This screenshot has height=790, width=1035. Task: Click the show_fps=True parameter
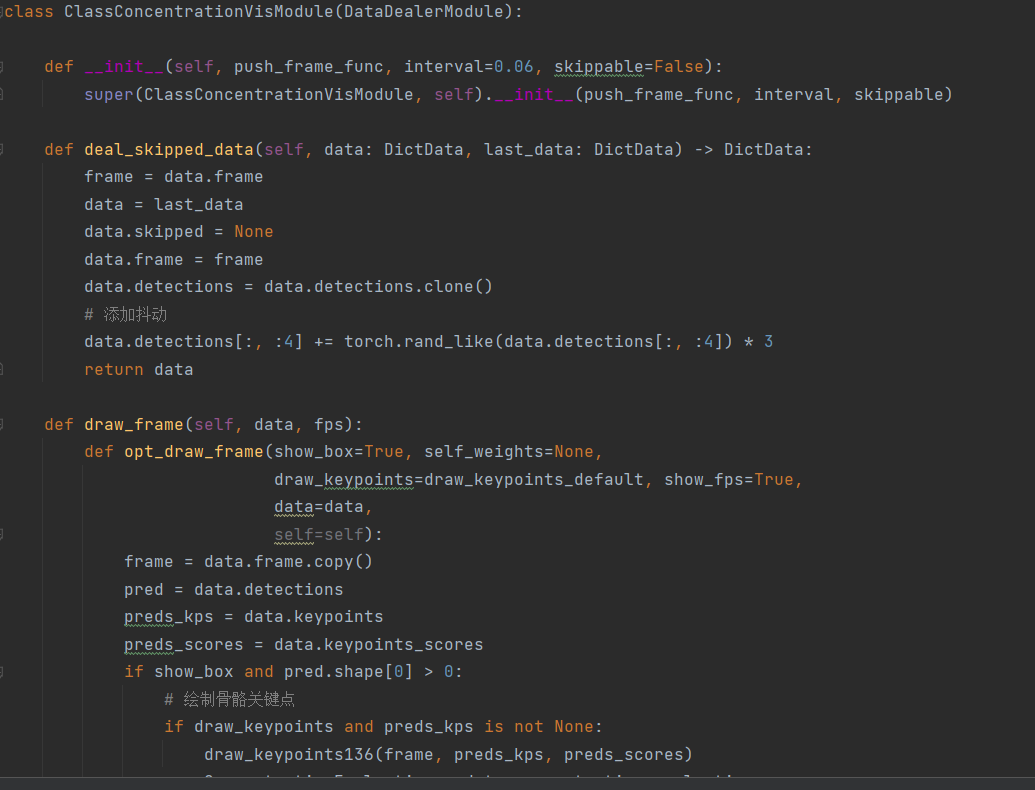(729, 480)
